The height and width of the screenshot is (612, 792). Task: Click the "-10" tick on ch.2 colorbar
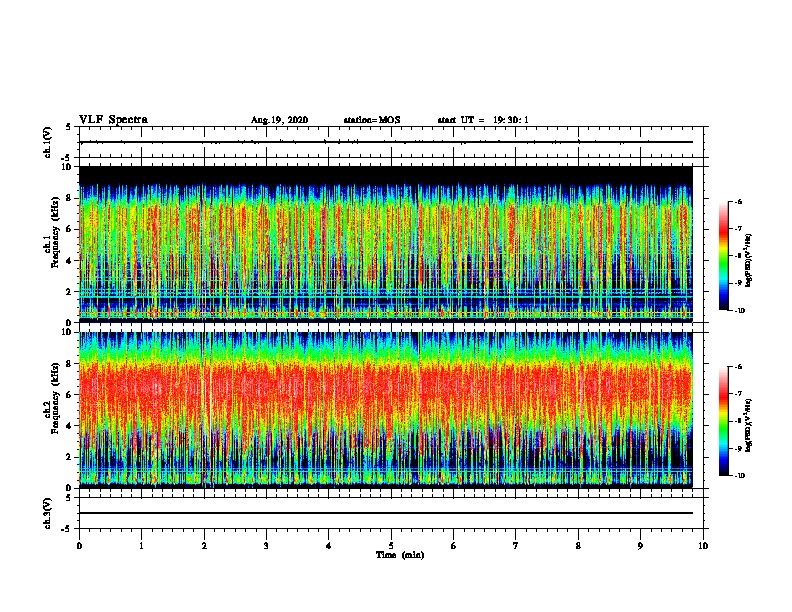pyautogui.click(x=740, y=476)
